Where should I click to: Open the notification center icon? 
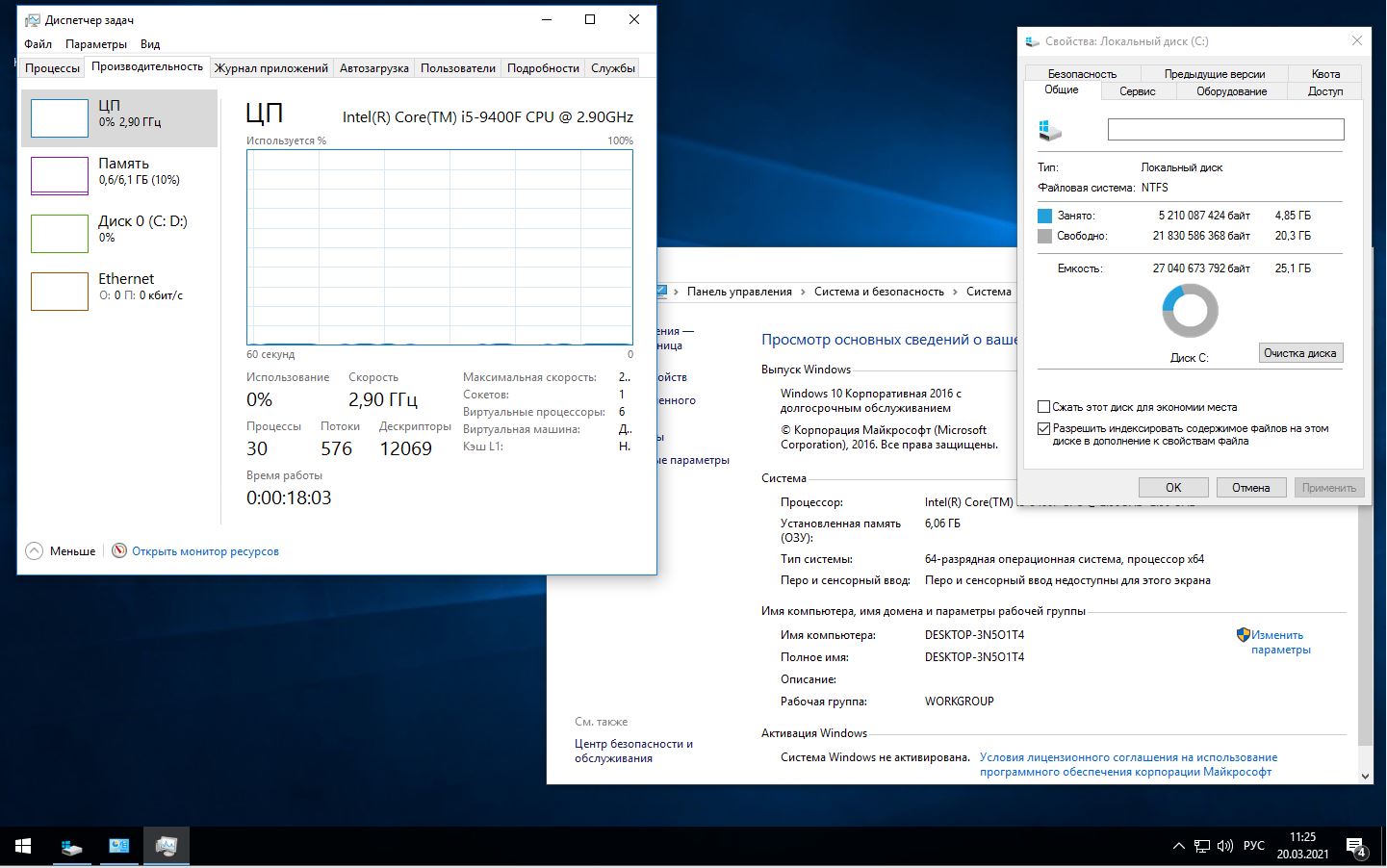tap(1356, 847)
